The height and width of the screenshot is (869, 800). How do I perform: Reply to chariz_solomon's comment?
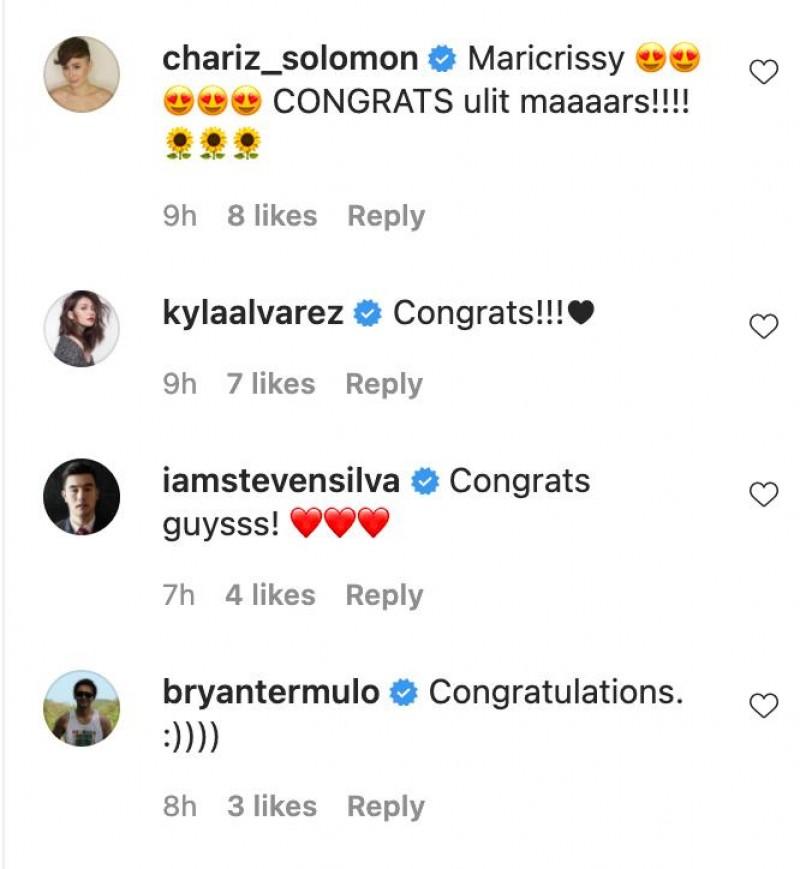[x=386, y=216]
